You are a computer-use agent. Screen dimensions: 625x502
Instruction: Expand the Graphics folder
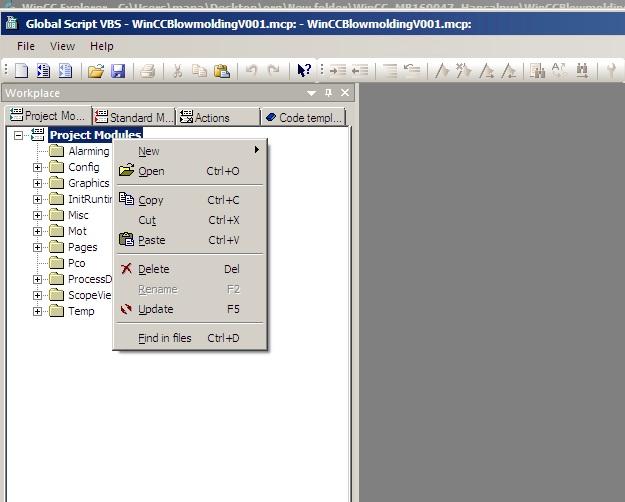pos(37,183)
